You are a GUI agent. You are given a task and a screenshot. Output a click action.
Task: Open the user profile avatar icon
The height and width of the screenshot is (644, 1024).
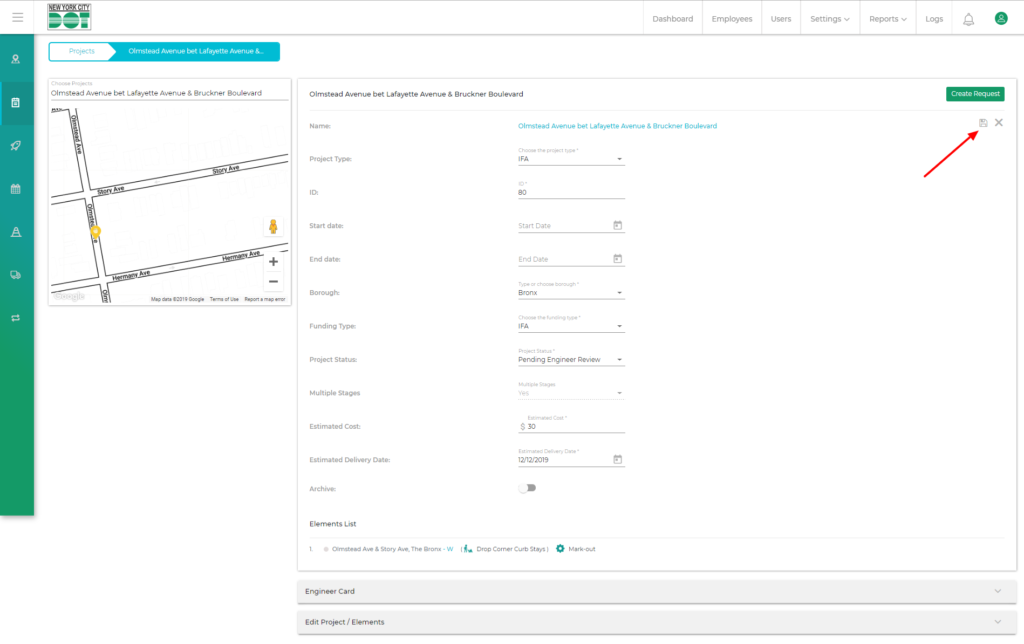pyautogui.click(x=1000, y=18)
